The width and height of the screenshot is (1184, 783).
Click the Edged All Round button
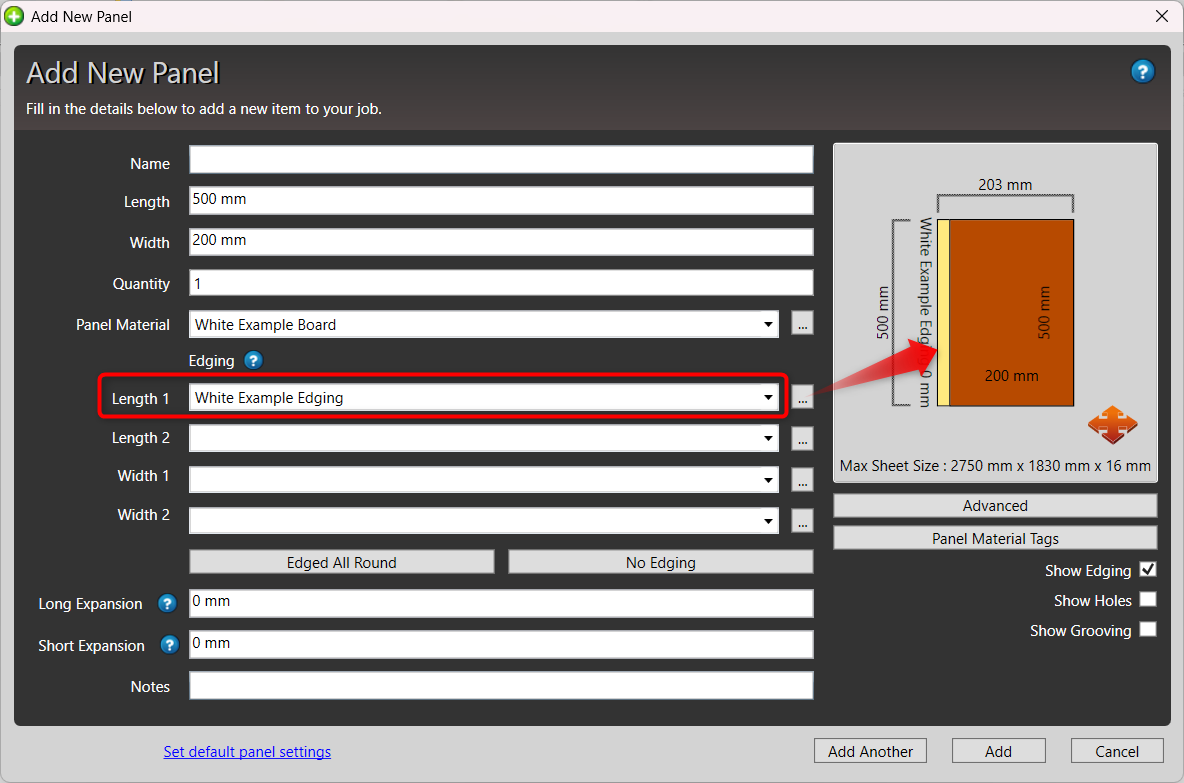coord(341,562)
